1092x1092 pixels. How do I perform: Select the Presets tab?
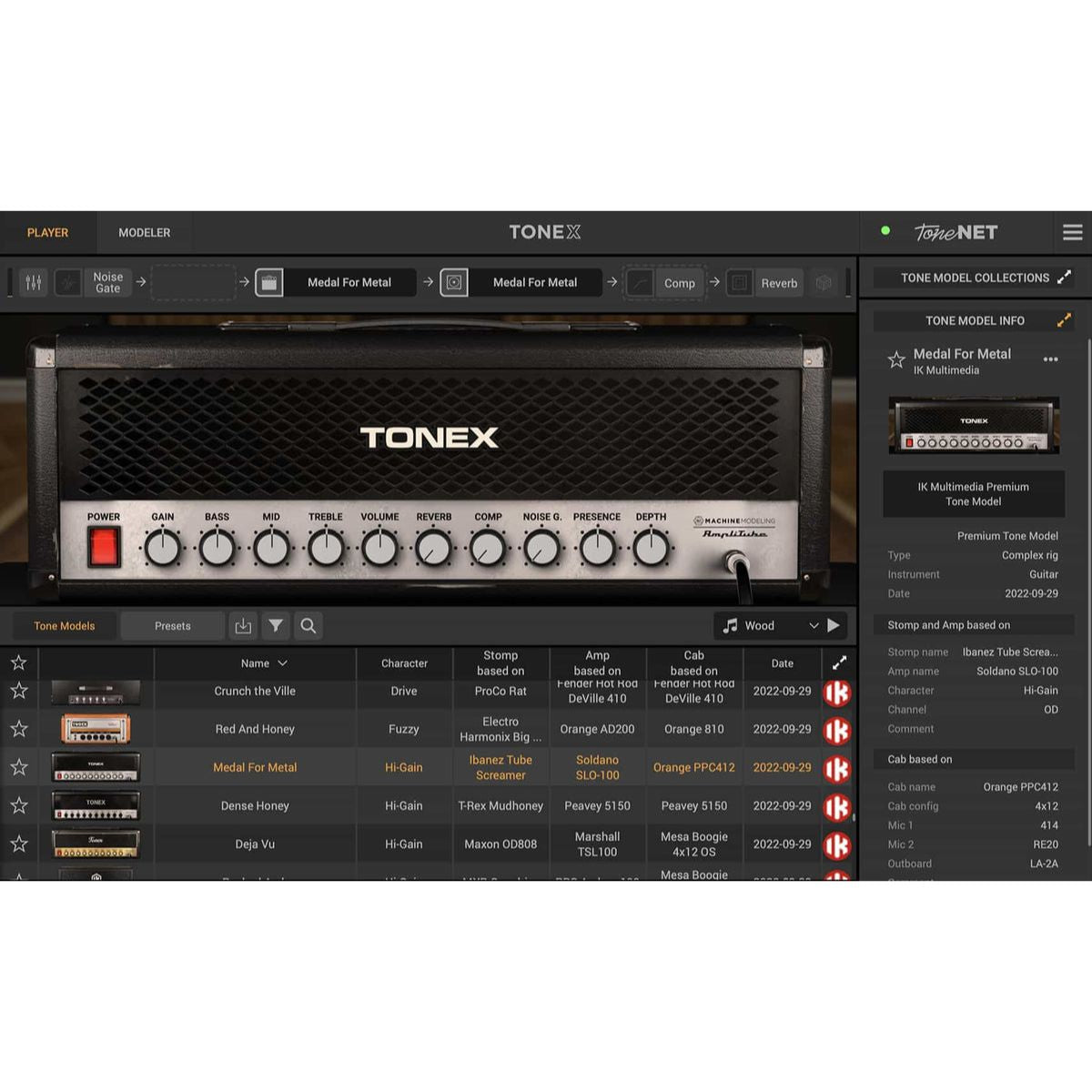click(x=173, y=626)
